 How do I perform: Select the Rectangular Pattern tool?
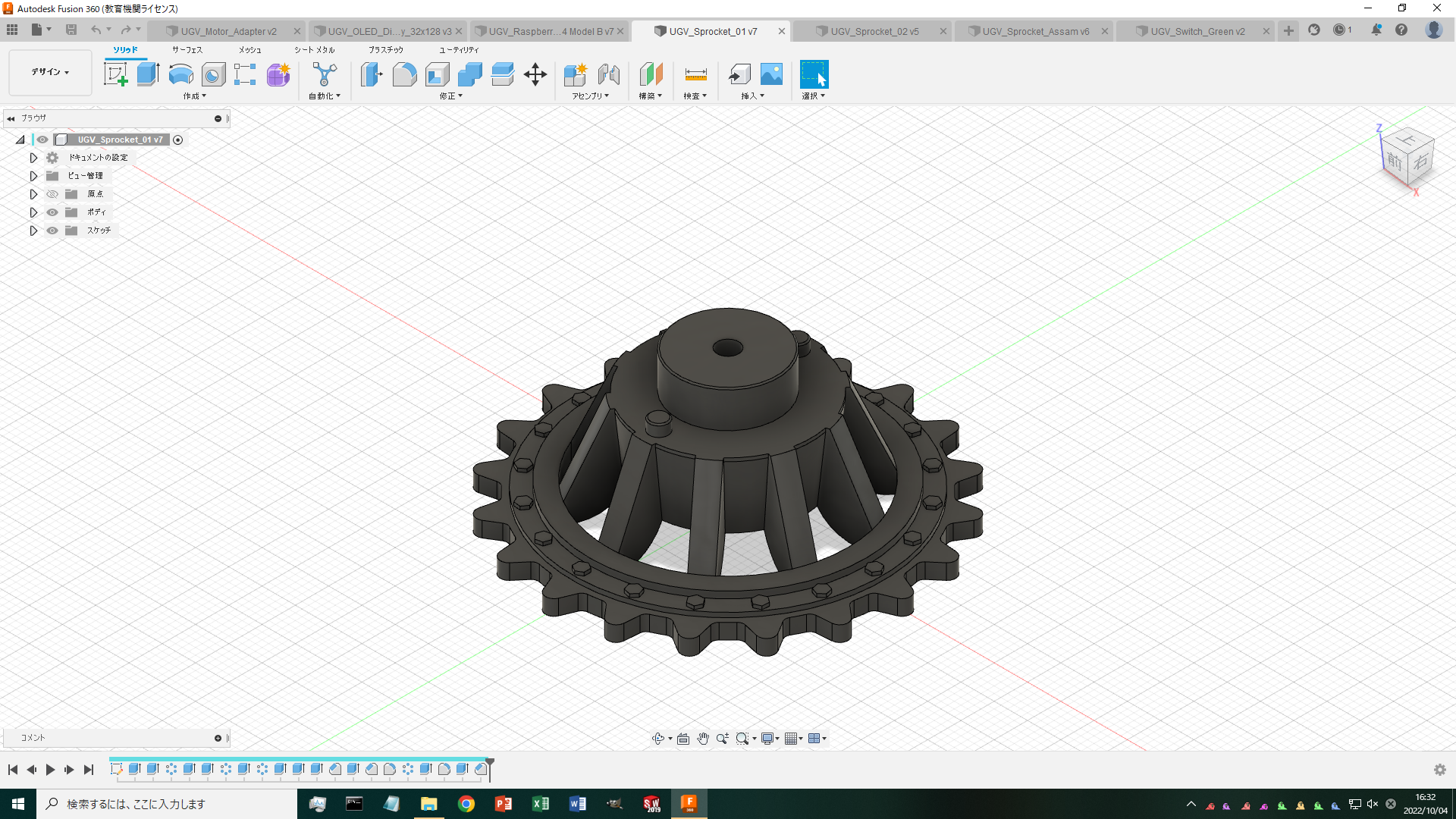pyautogui.click(x=245, y=74)
